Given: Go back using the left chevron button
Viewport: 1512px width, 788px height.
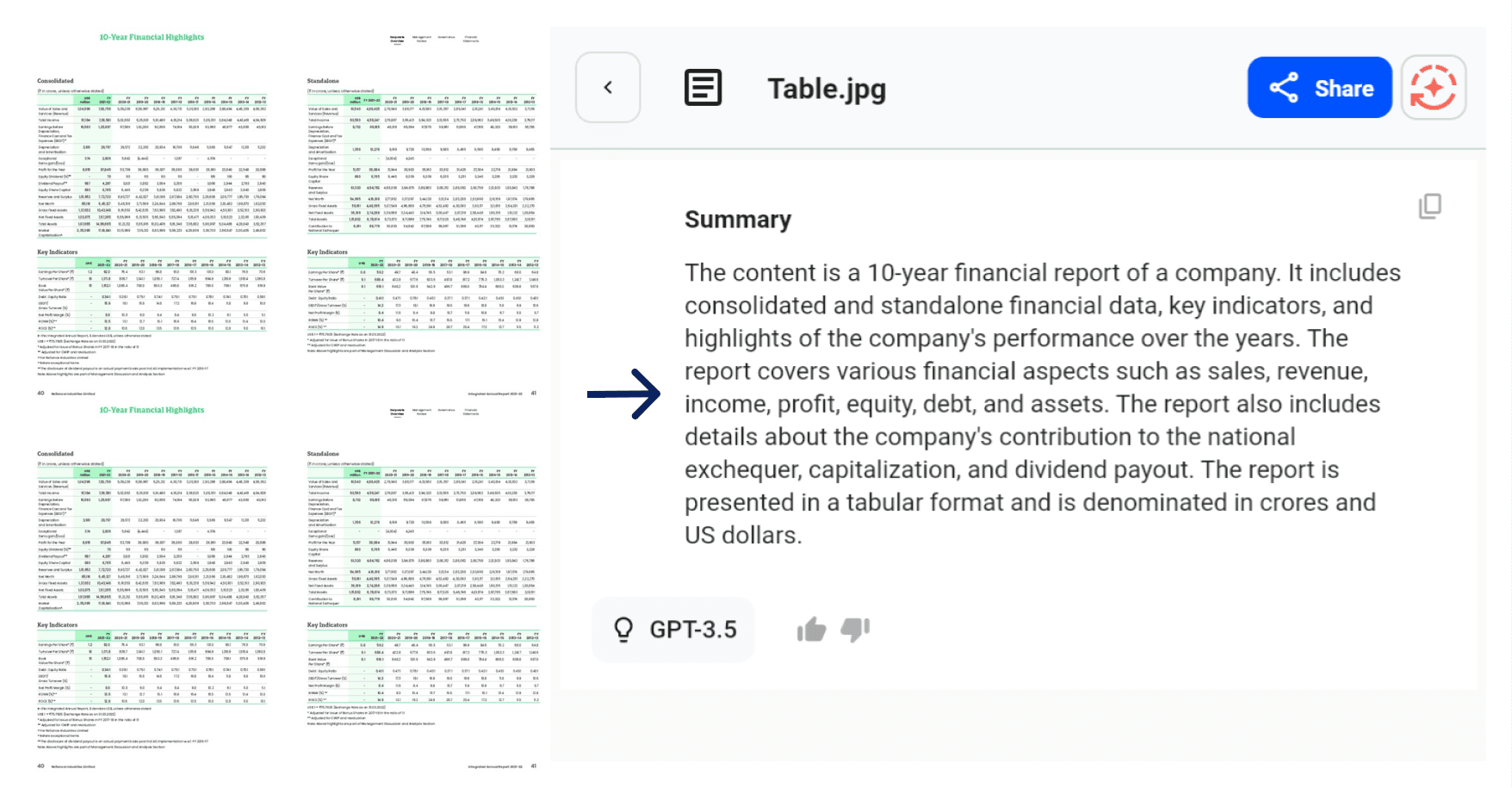Looking at the screenshot, I should (x=608, y=87).
